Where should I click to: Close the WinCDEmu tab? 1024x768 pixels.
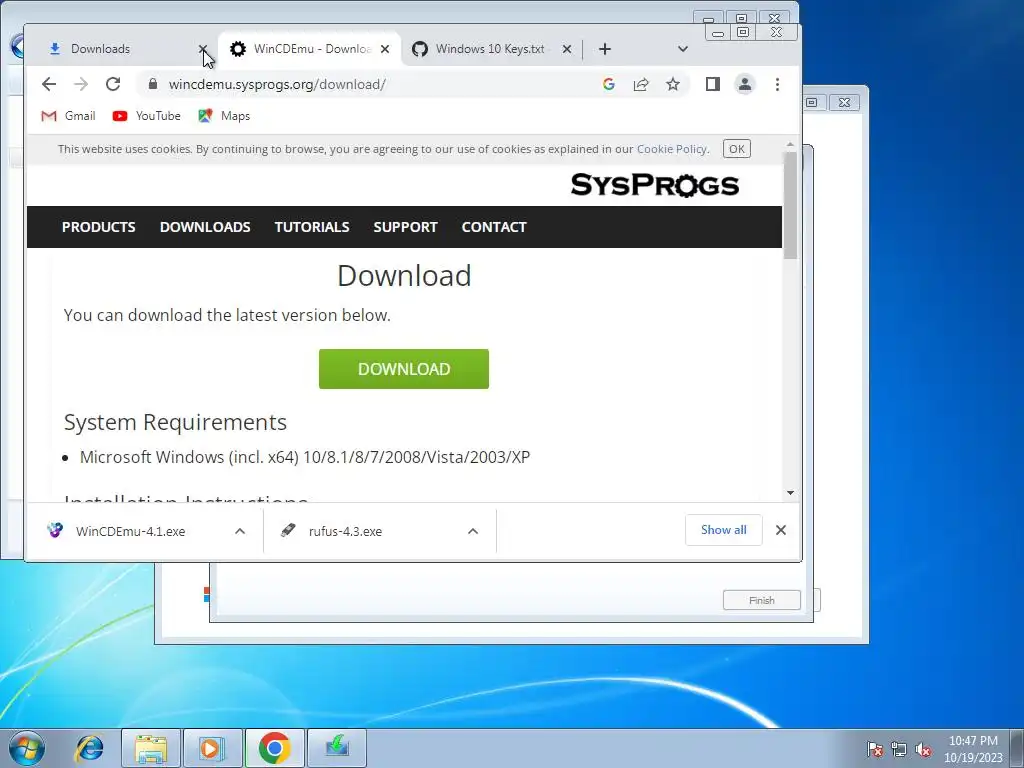(x=385, y=49)
